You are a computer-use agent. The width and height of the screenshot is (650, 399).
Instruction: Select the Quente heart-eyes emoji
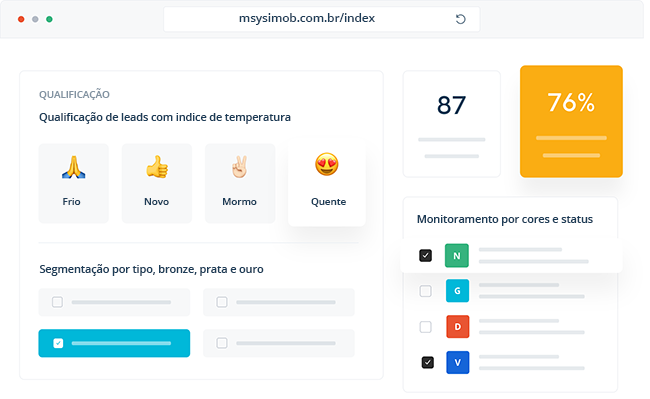pos(327,164)
